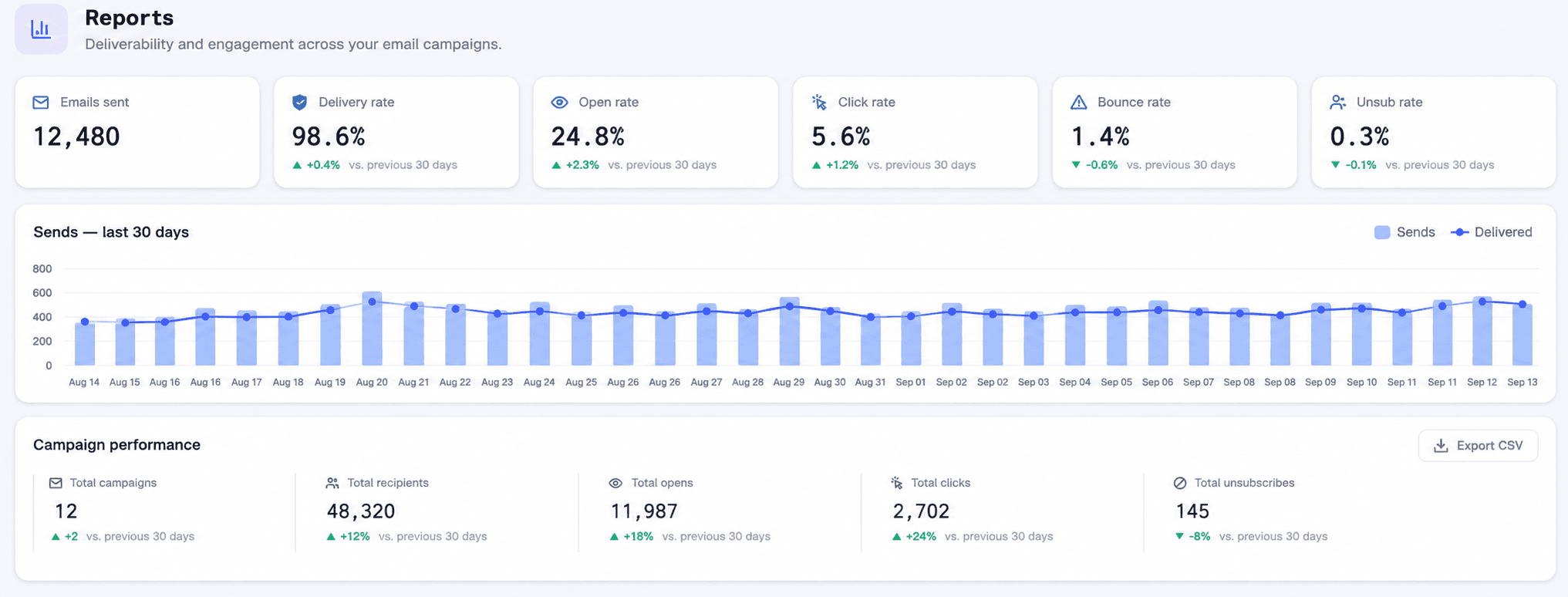Image resolution: width=1568 pixels, height=597 pixels.
Task: Select the Sep 13 delivered data point
Action: click(x=1522, y=305)
